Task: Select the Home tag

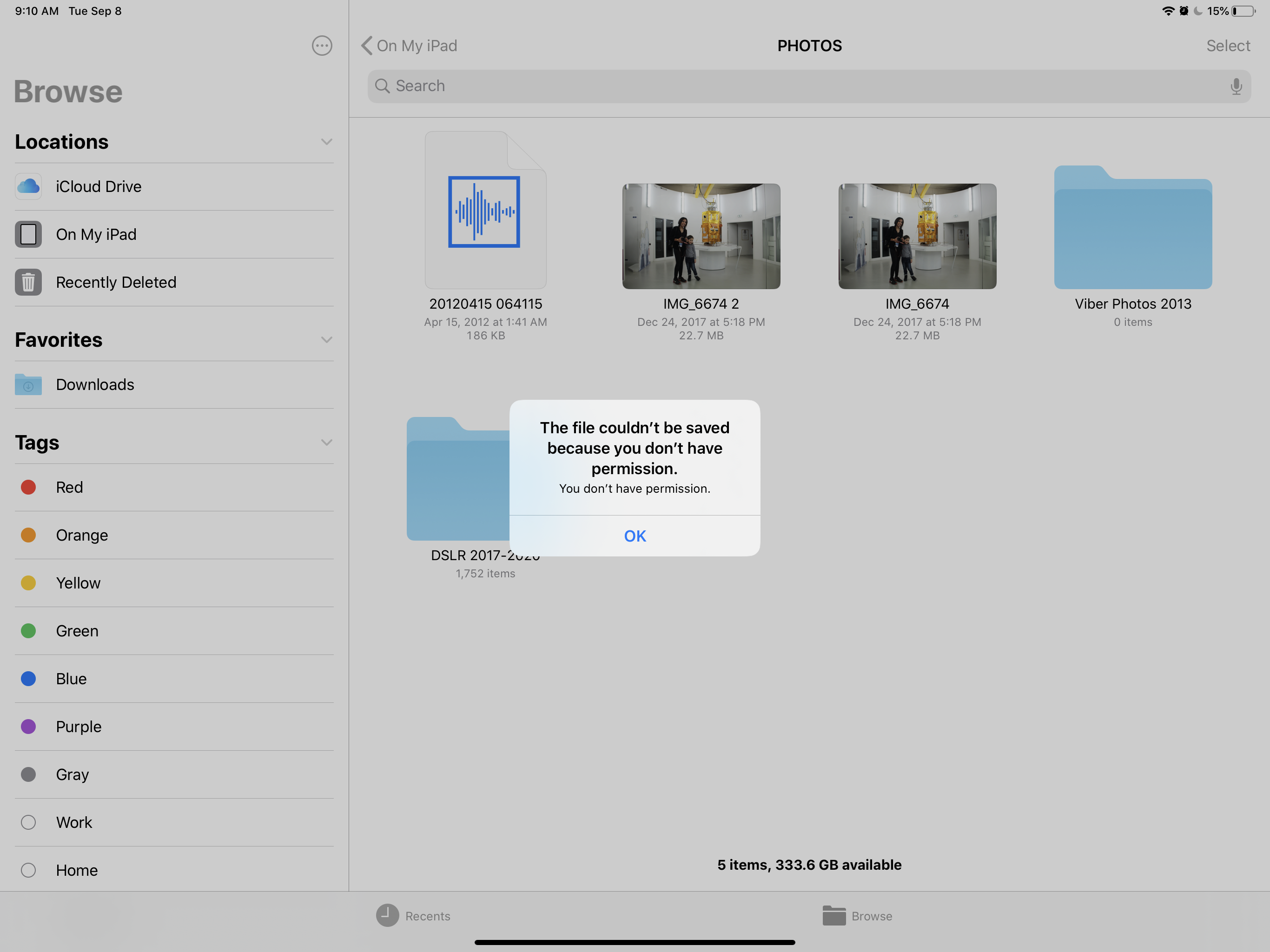Action: (76, 870)
